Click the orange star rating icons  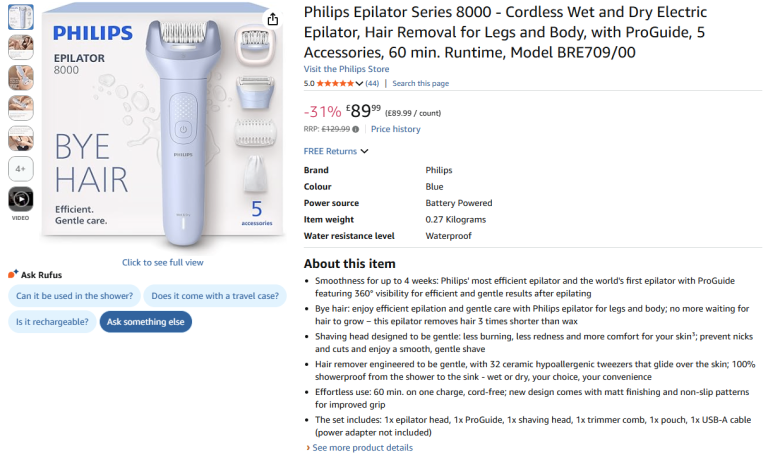[x=335, y=83]
